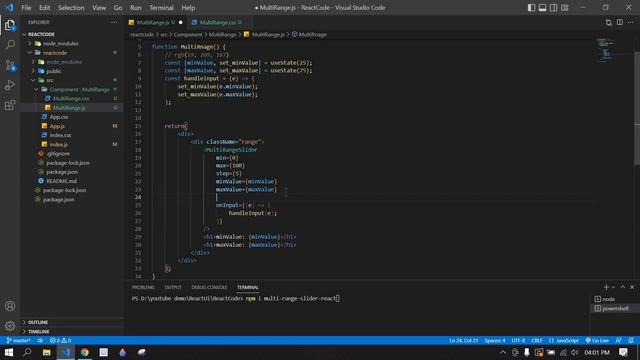Open the Extensions view

(x=10, y=105)
